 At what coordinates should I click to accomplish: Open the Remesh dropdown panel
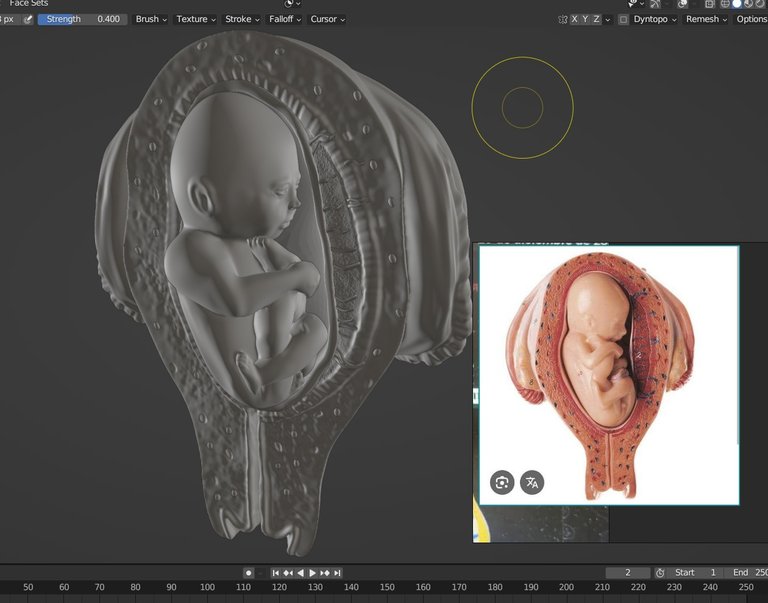point(706,19)
